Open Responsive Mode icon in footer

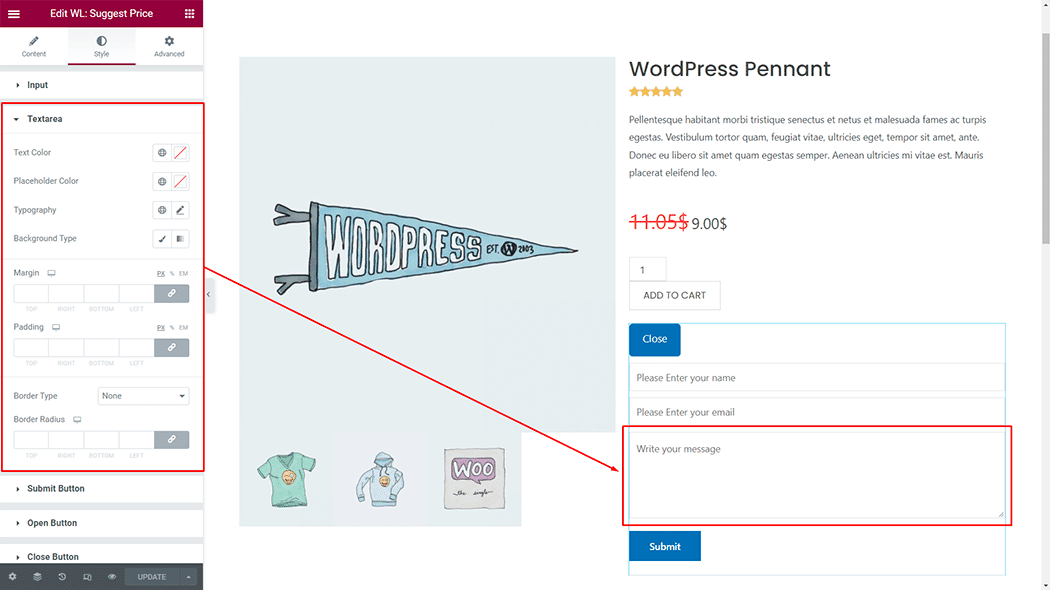point(87,577)
